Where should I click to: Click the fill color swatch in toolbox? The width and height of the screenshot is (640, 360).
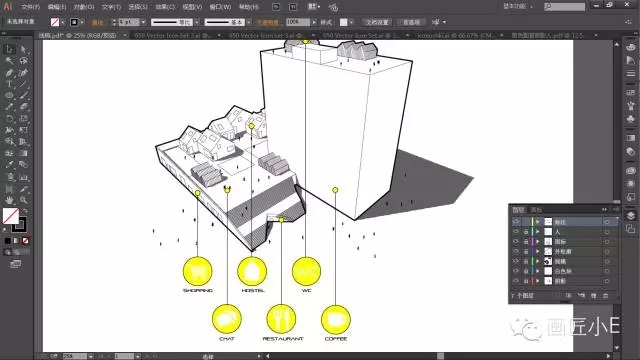[11, 216]
